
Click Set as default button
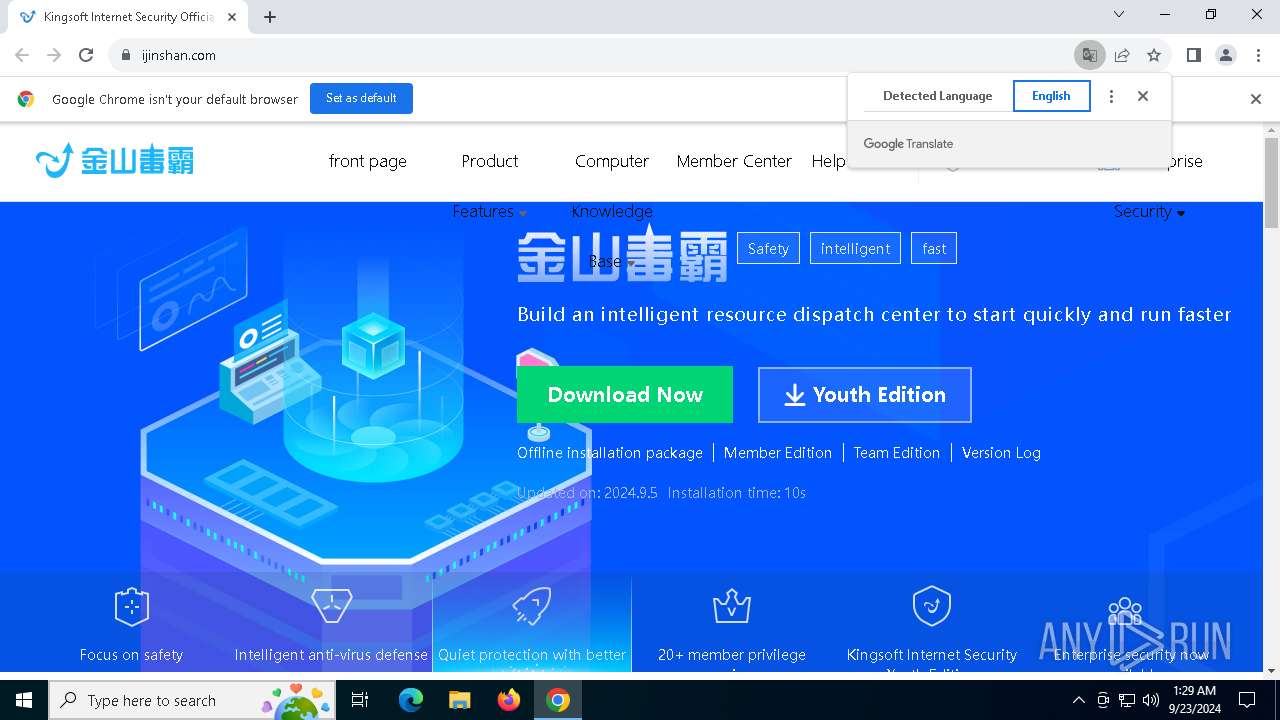pyautogui.click(x=361, y=98)
